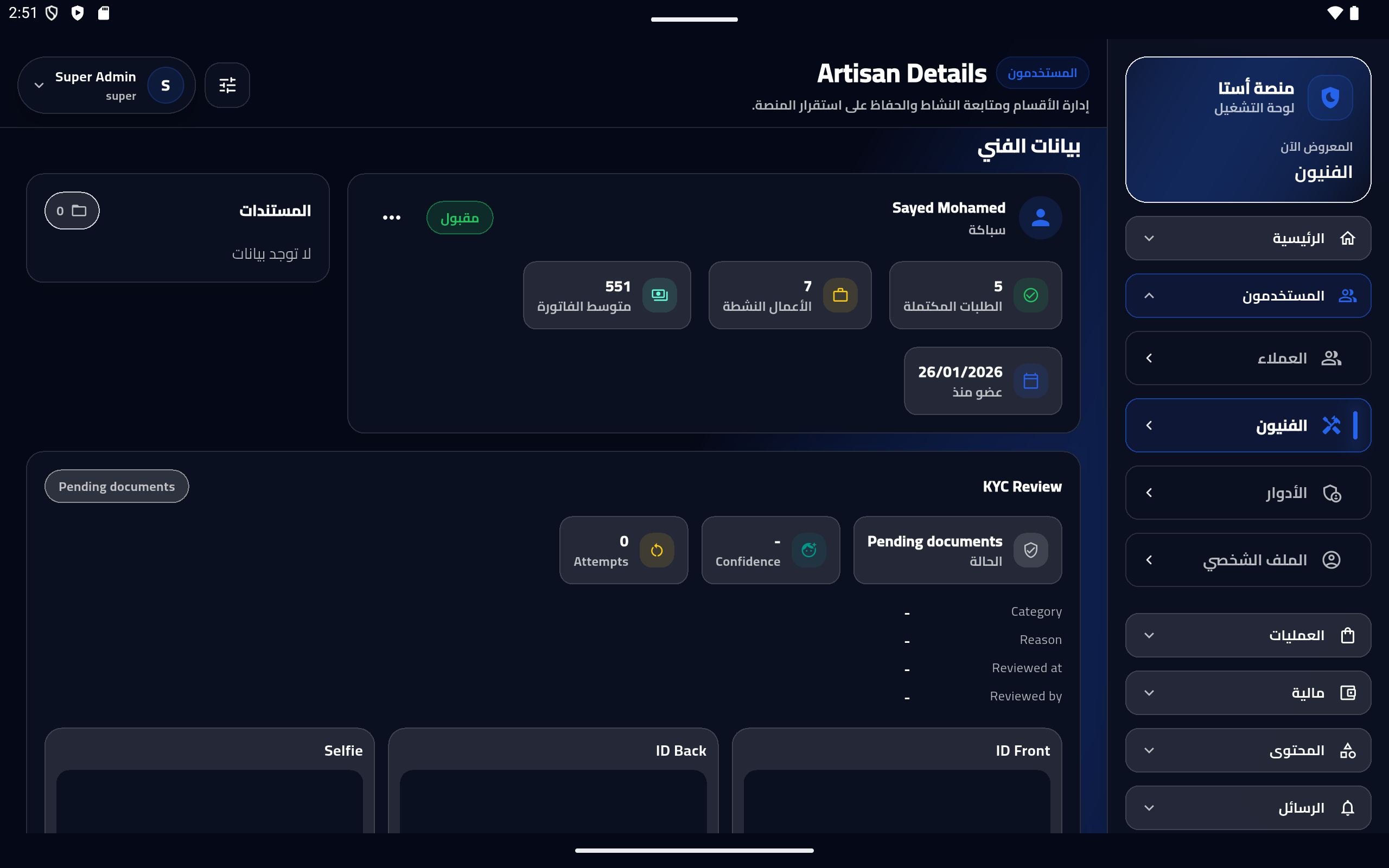Expand the المحتوى sidebar section chevron
Viewport: 1389px width, 868px height.
pos(1149,750)
